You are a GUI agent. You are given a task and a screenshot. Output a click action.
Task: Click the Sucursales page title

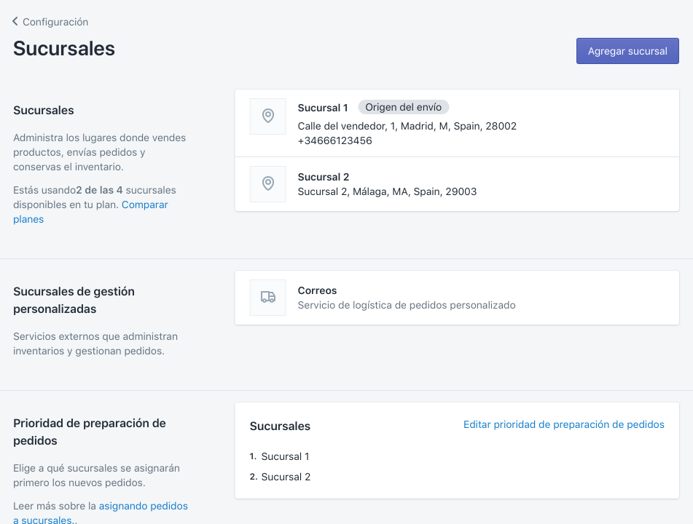(x=64, y=48)
